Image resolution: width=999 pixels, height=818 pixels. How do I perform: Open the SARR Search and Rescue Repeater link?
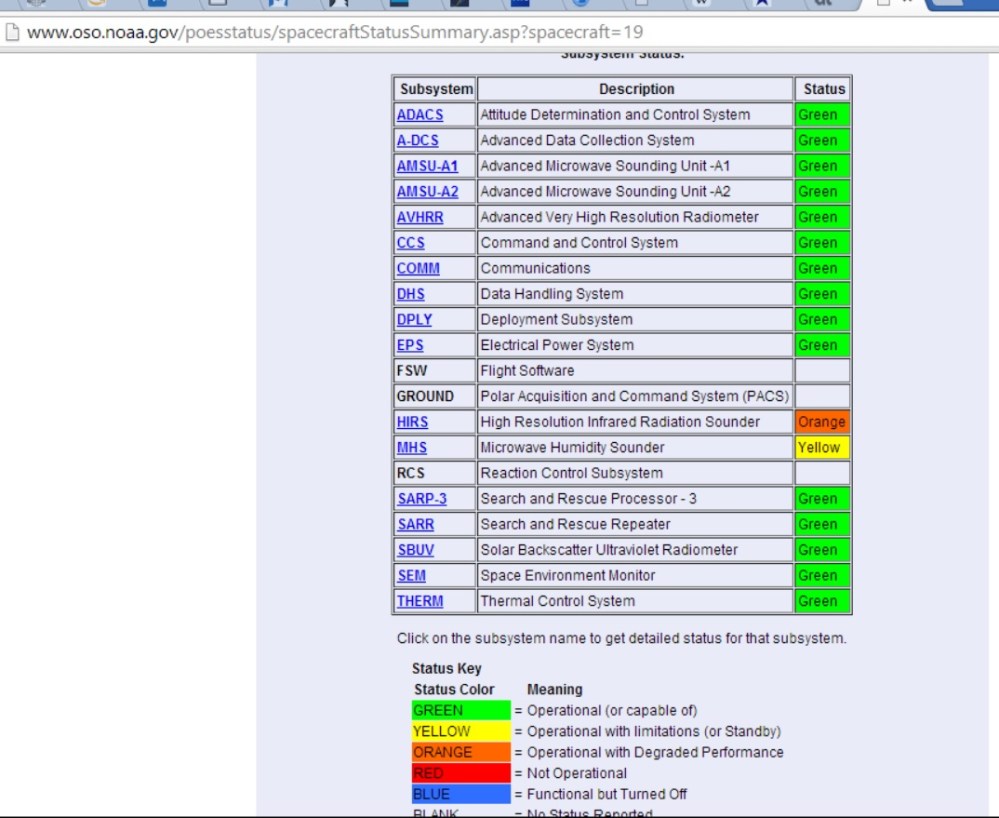pos(414,524)
